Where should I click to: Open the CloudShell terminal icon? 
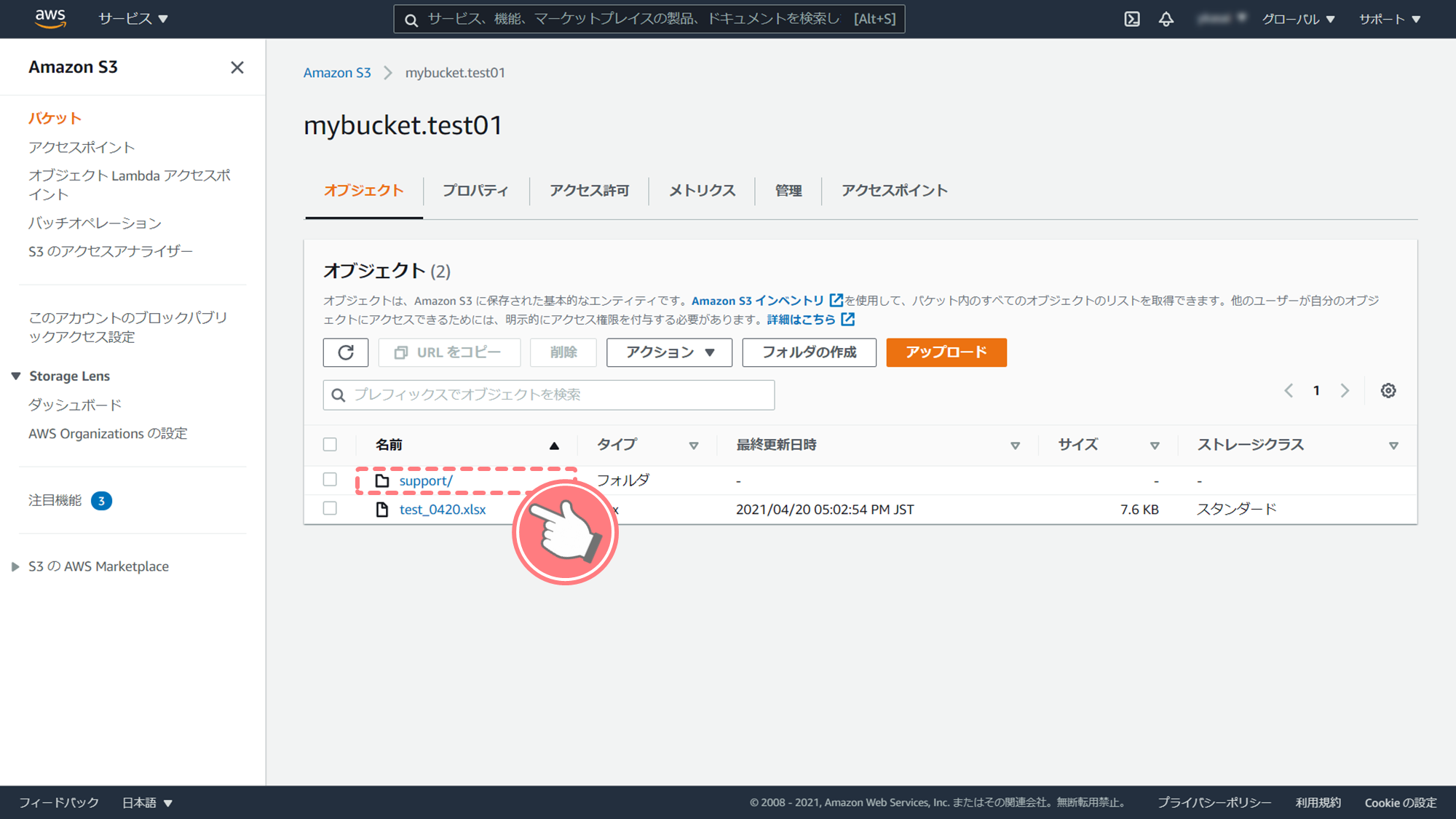tap(1132, 19)
